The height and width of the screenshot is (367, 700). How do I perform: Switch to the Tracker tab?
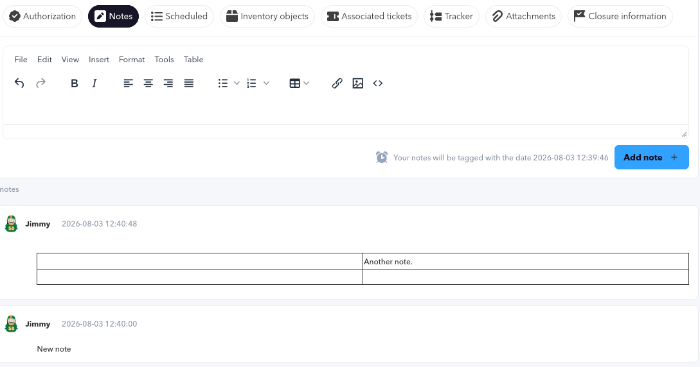451,16
